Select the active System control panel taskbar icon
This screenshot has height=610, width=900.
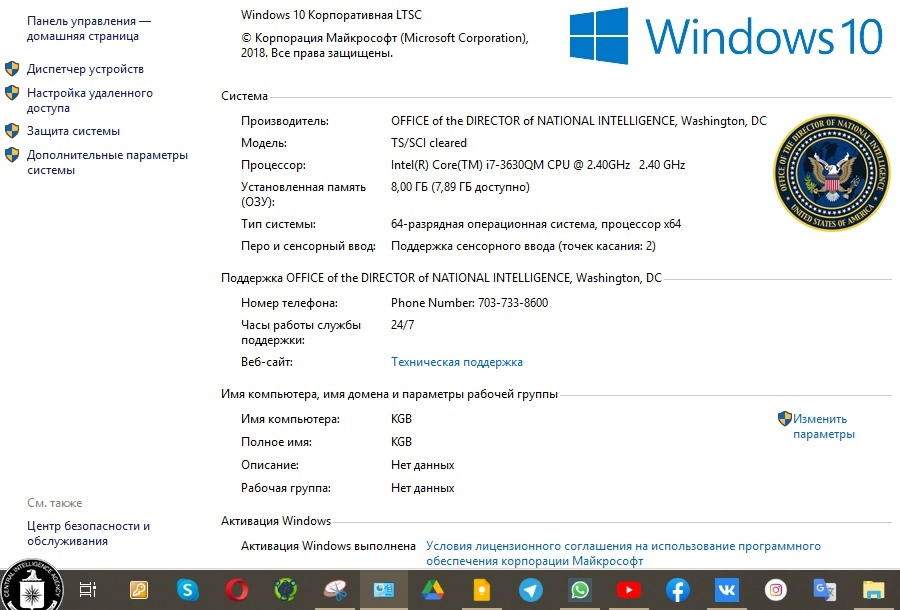pyautogui.click(x=383, y=589)
